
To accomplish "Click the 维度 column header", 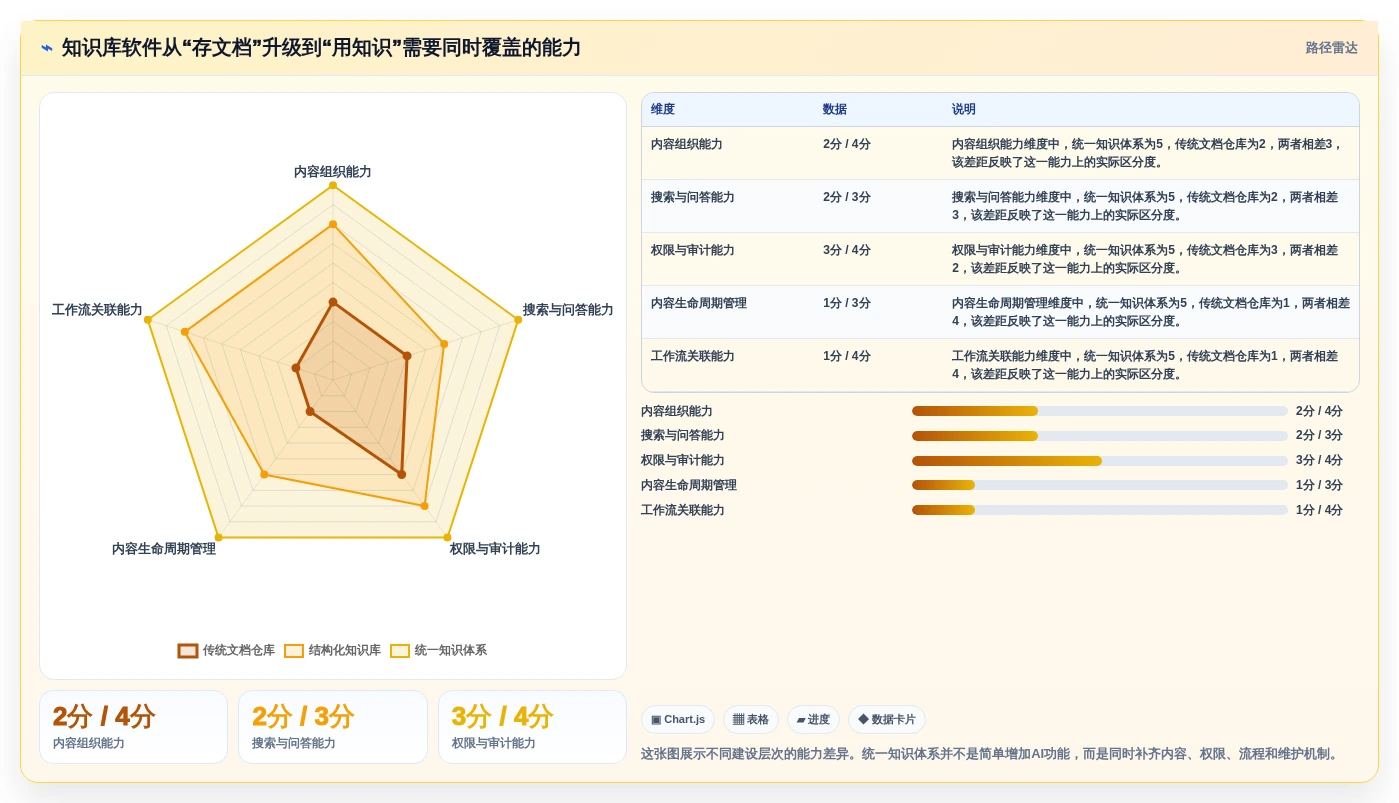I will (663, 110).
